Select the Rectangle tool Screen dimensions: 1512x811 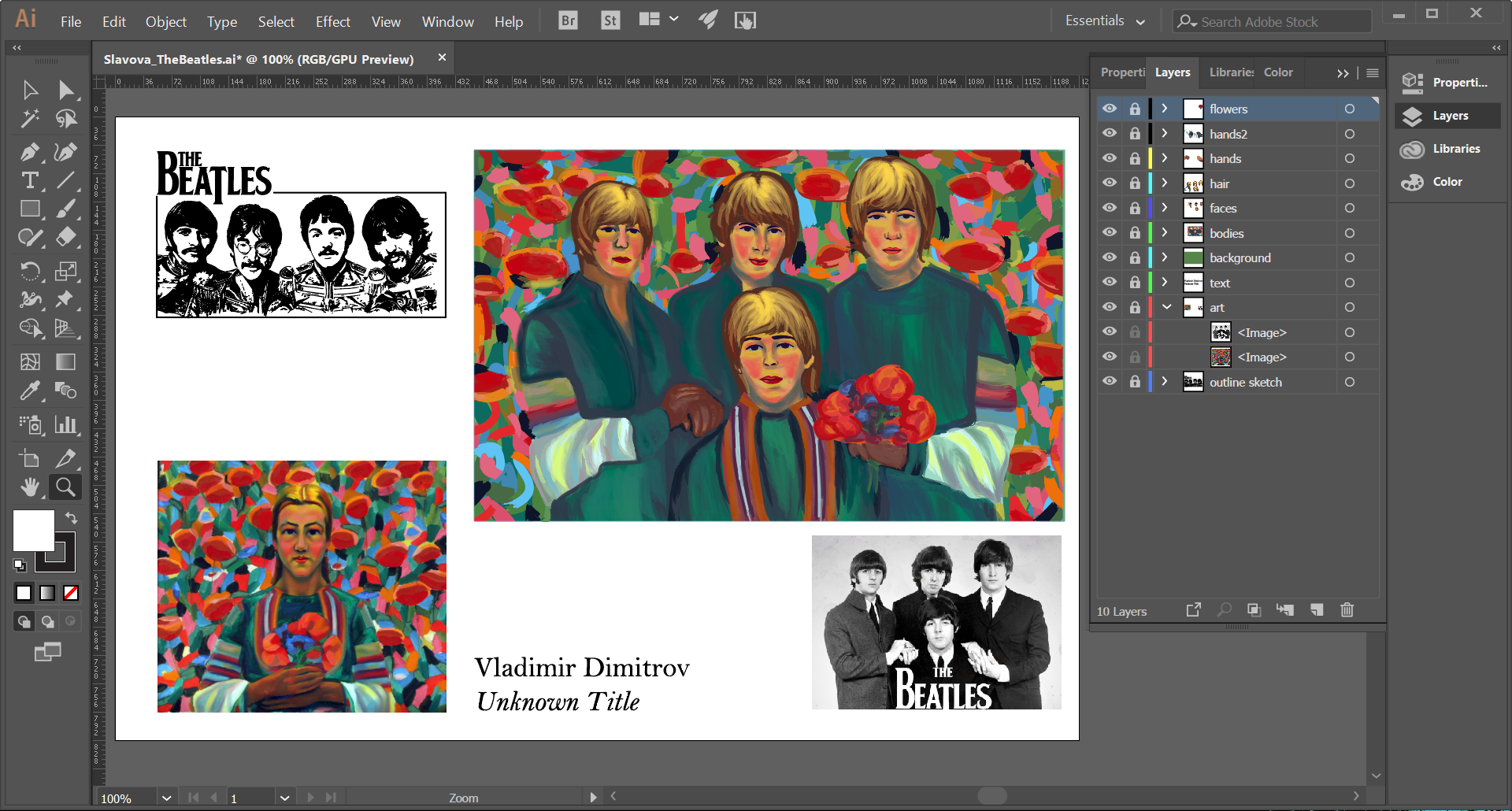point(30,209)
